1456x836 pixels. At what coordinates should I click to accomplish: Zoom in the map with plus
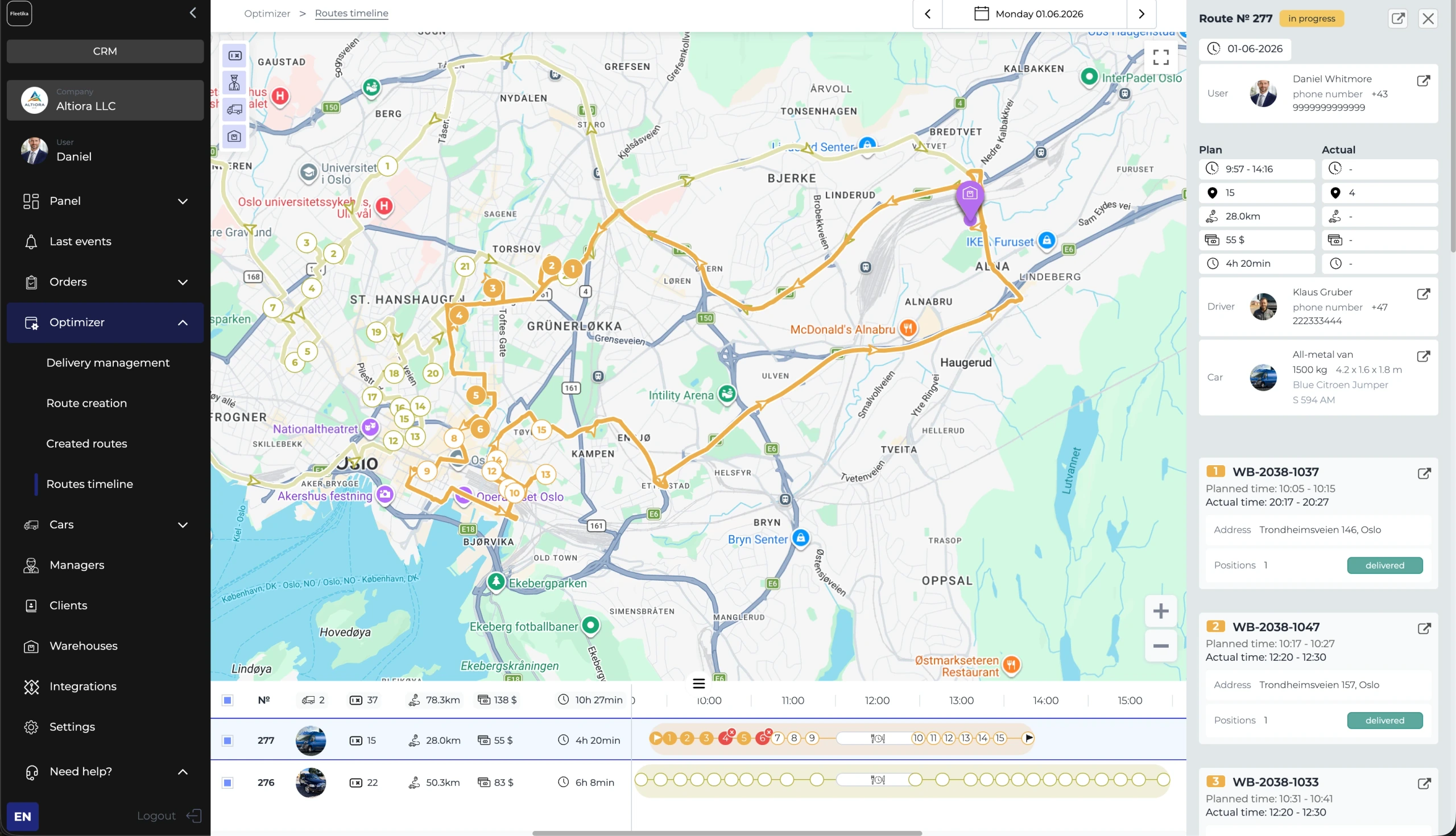click(1161, 611)
